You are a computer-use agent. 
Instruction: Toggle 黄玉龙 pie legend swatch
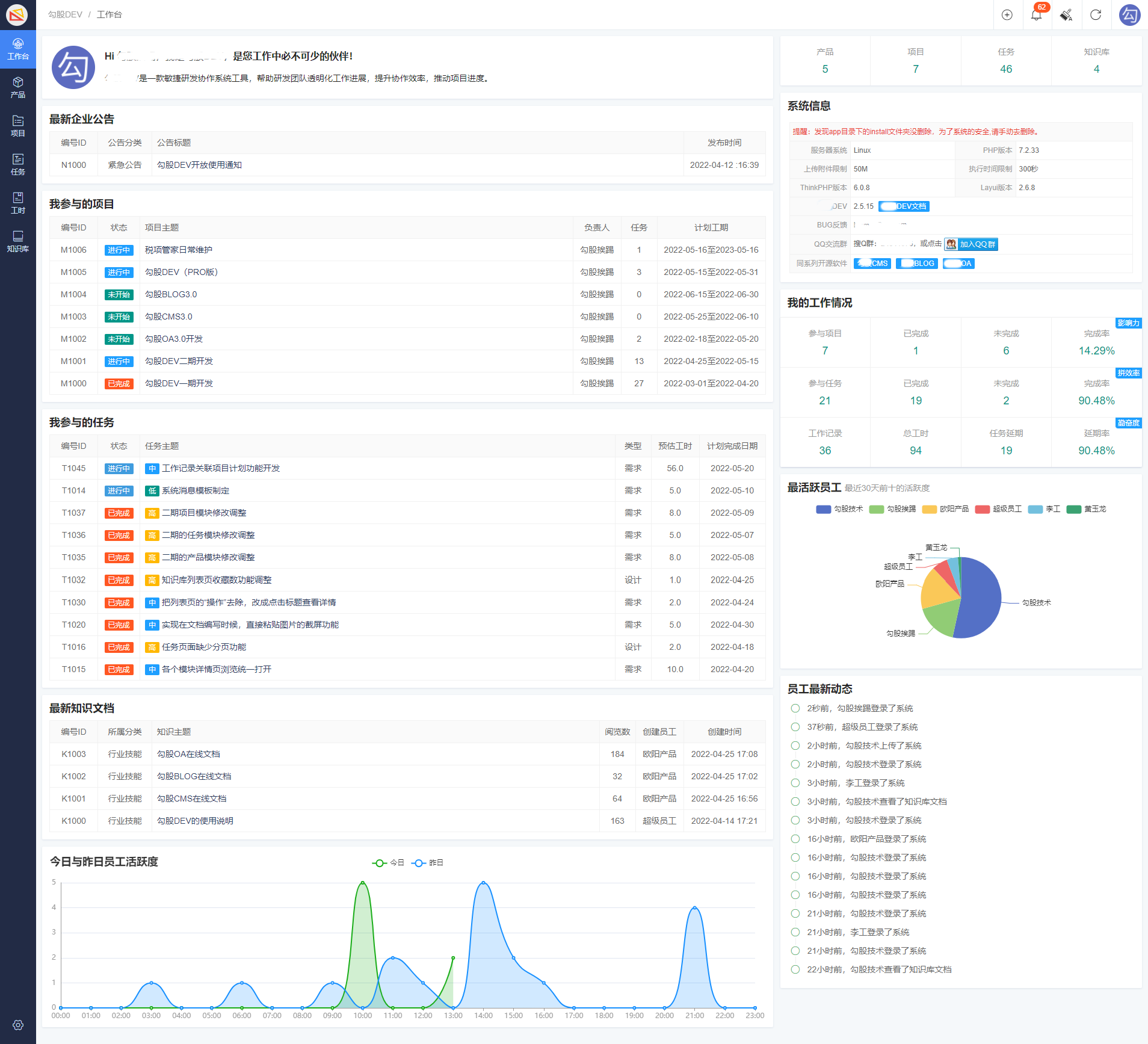pyautogui.click(x=1074, y=510)
